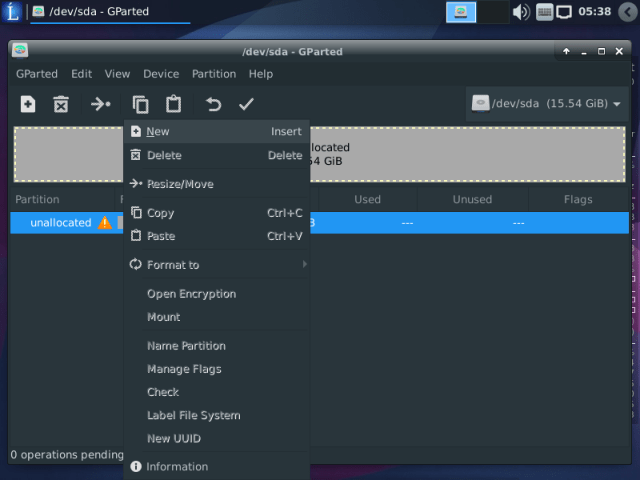Click the round arrow button on panel right
Image resolution: width=640 pixels, height=480 pixels.
pos(628,12)
